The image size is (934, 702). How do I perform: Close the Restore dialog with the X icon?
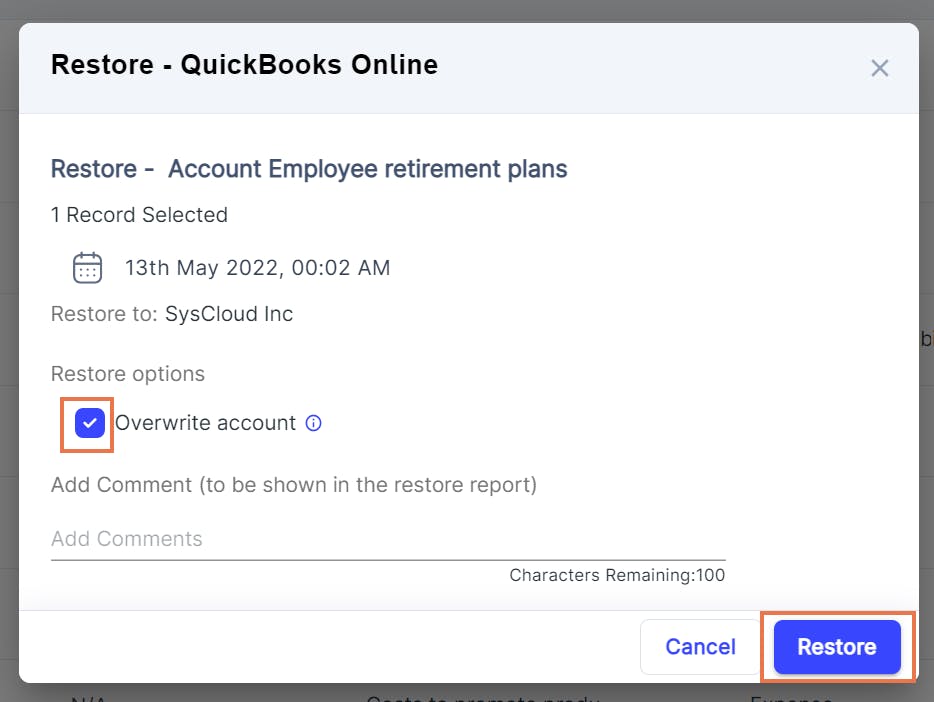pyautogui.click(x=879, y=68)
